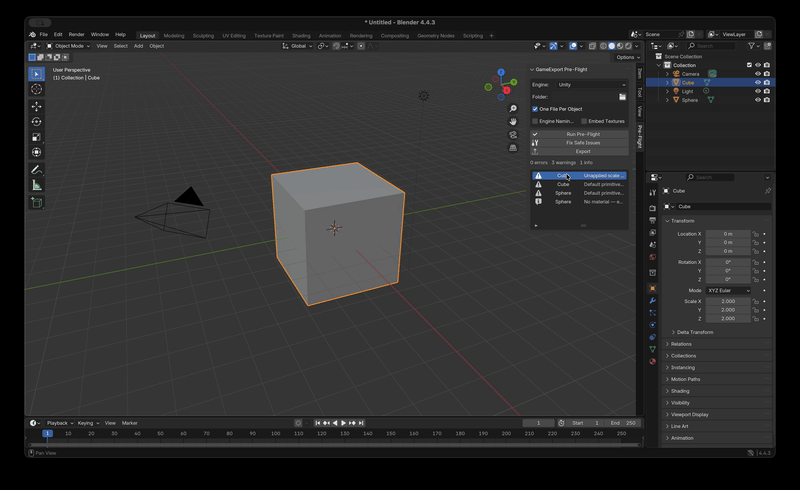The width and height of the screenshot is (800, 490).
Task: Select the Cursor tool in the viewport toolbar
Action: 36,89
